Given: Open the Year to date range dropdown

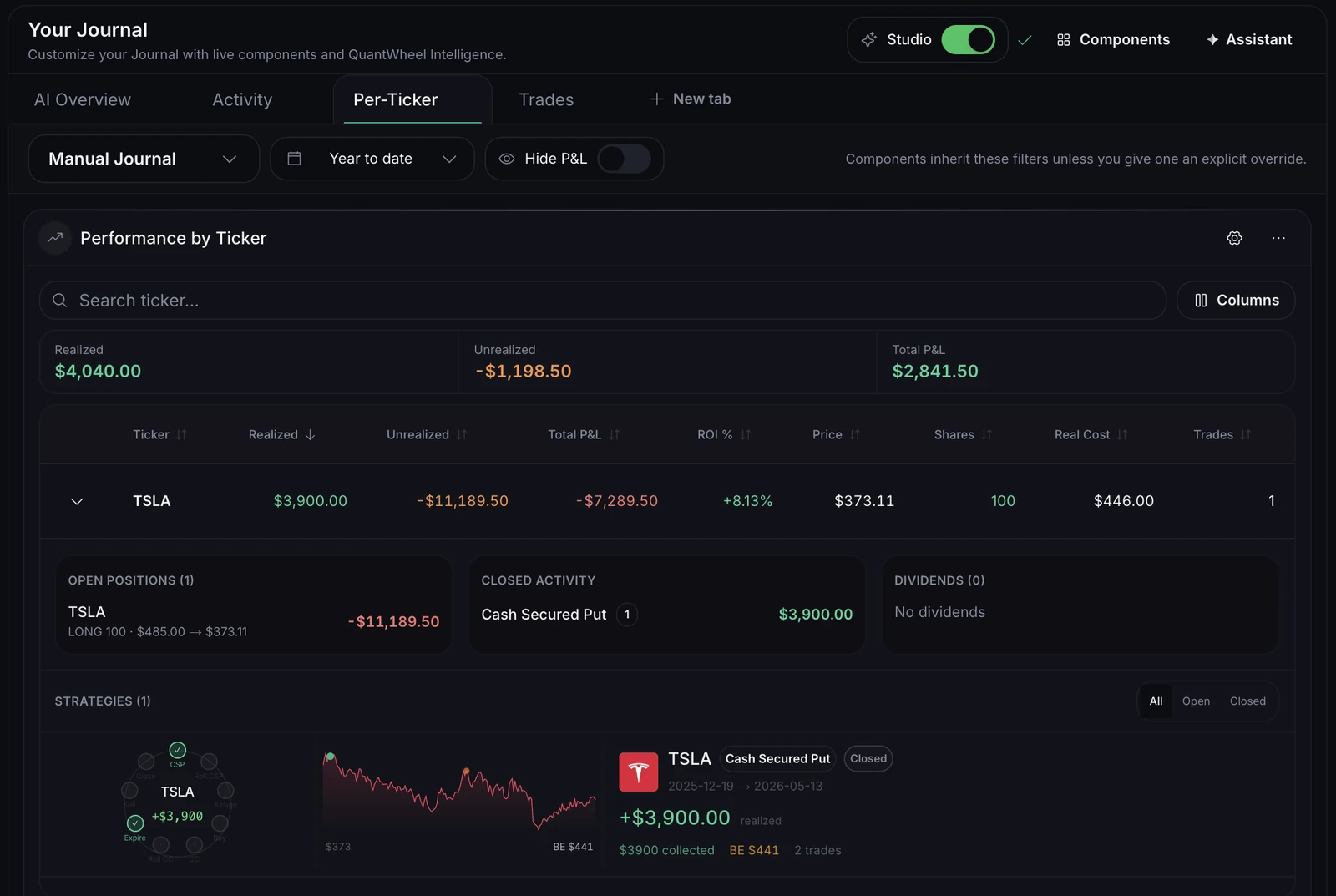Looking at the screenshot, I should tap(372, 159).
